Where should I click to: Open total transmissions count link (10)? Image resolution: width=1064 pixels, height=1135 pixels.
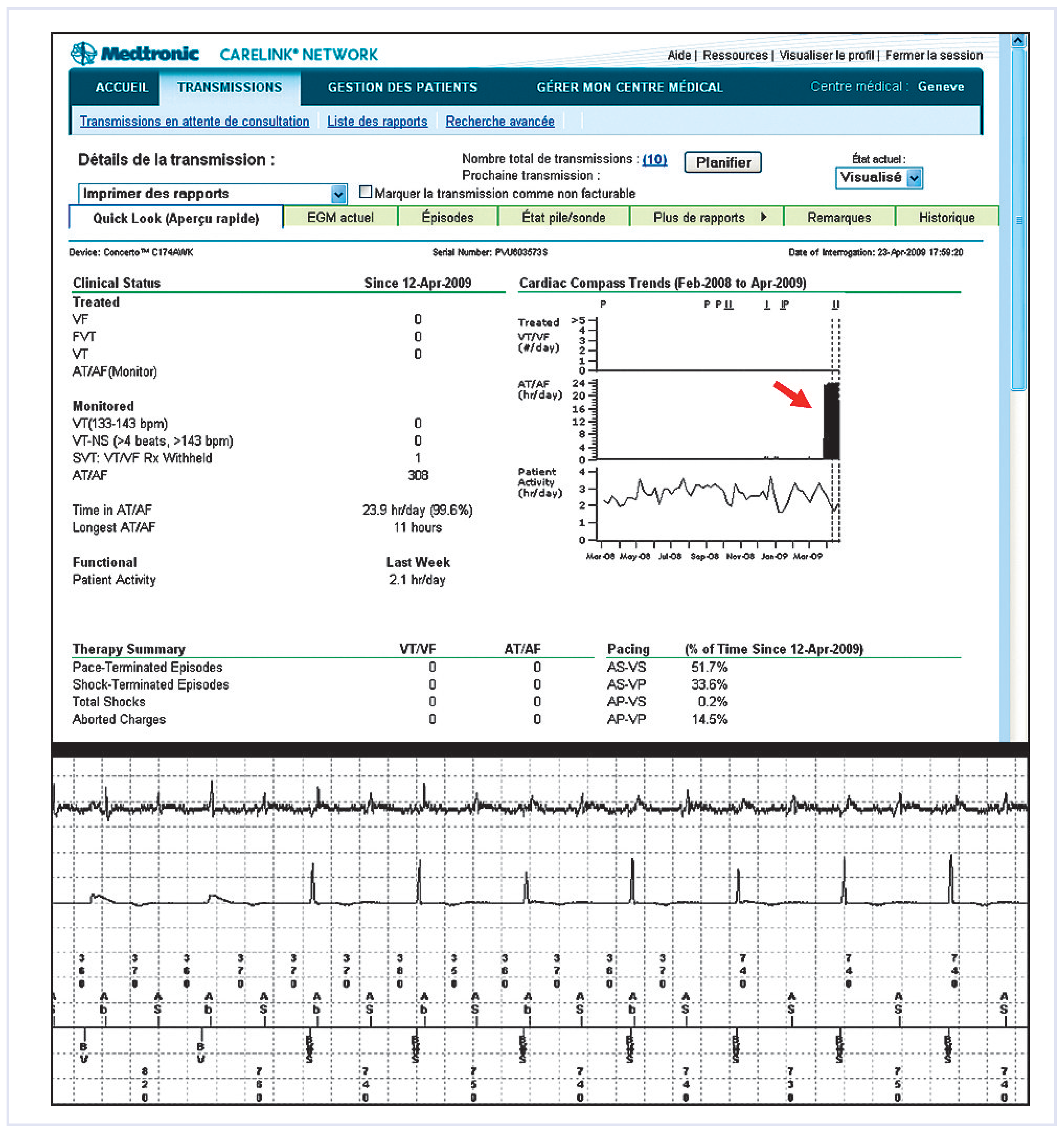click(x=655, y=159)
